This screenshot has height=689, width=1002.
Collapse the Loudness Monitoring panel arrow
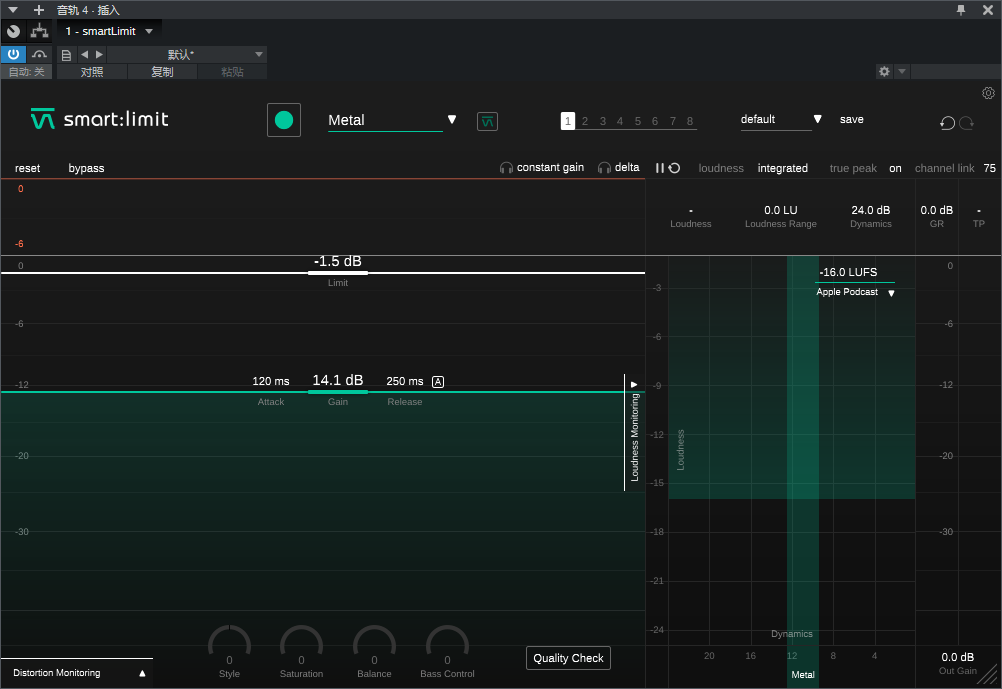click(x=634, y=385)
